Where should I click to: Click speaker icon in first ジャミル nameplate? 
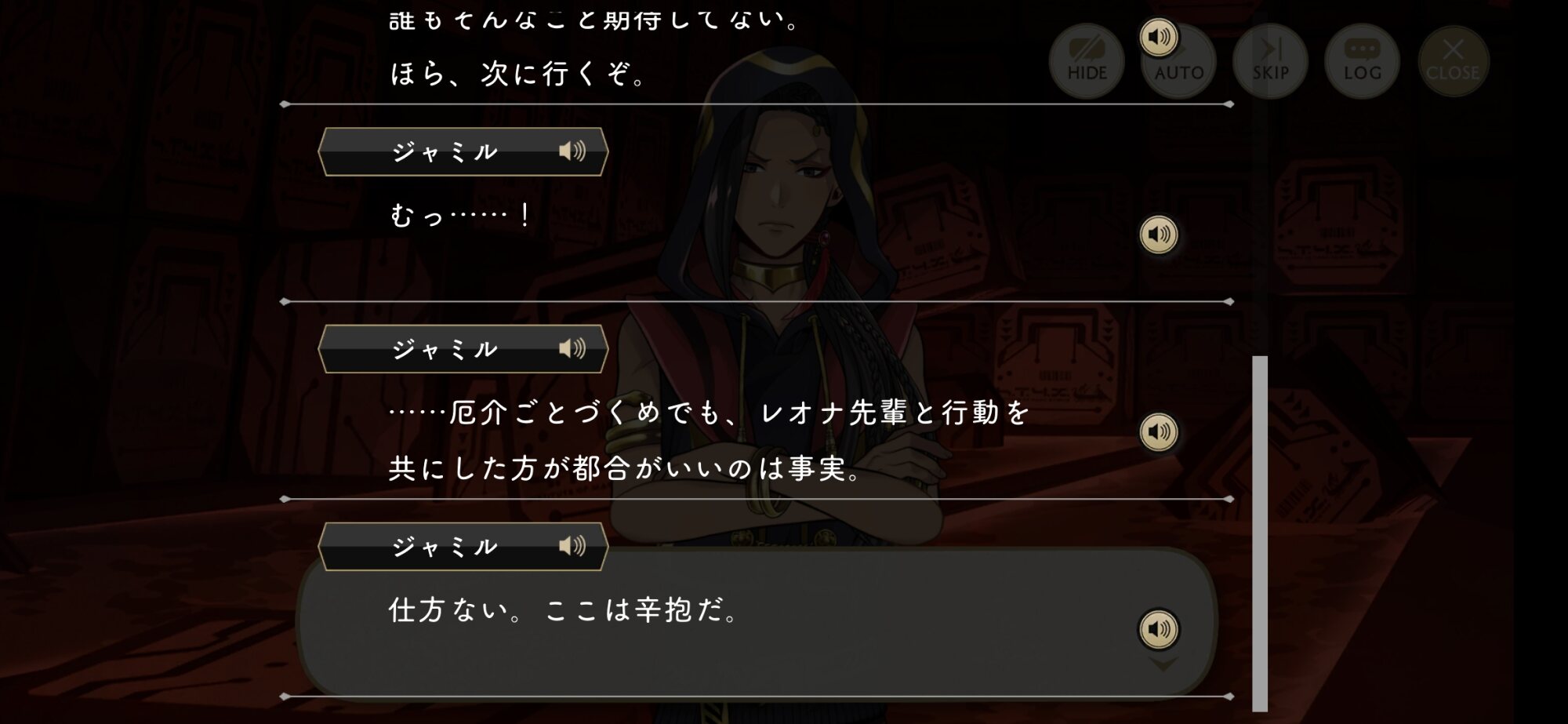pyautogui.click(x=572, y=151)
